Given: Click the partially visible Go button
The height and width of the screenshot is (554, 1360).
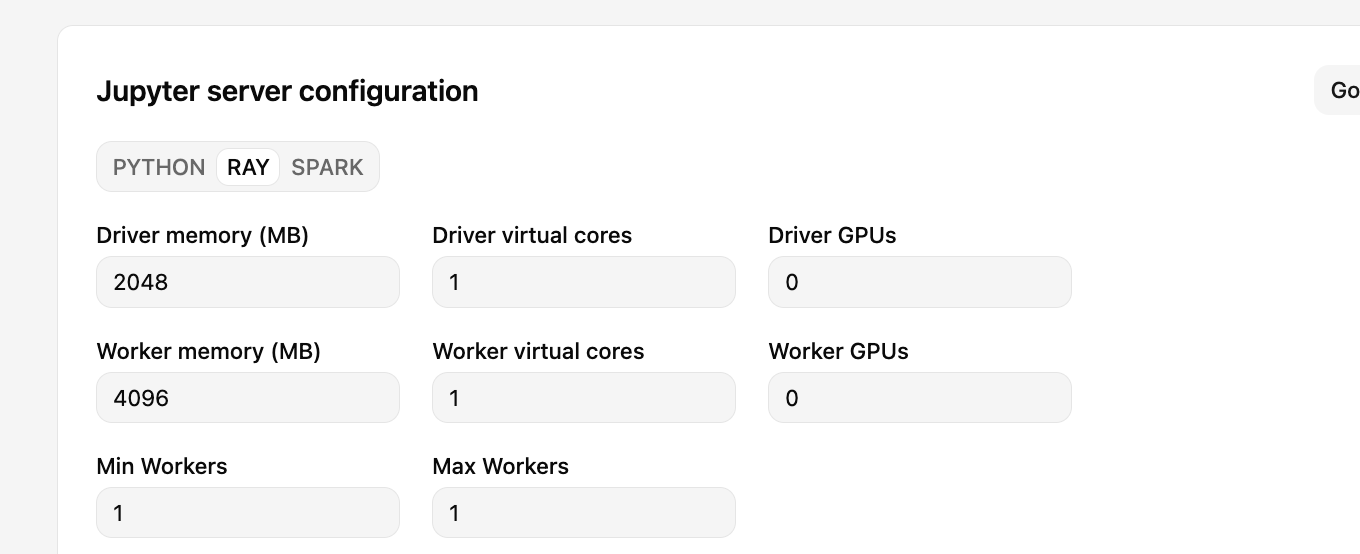Looking at the screenshot, I should (1338, 91).
